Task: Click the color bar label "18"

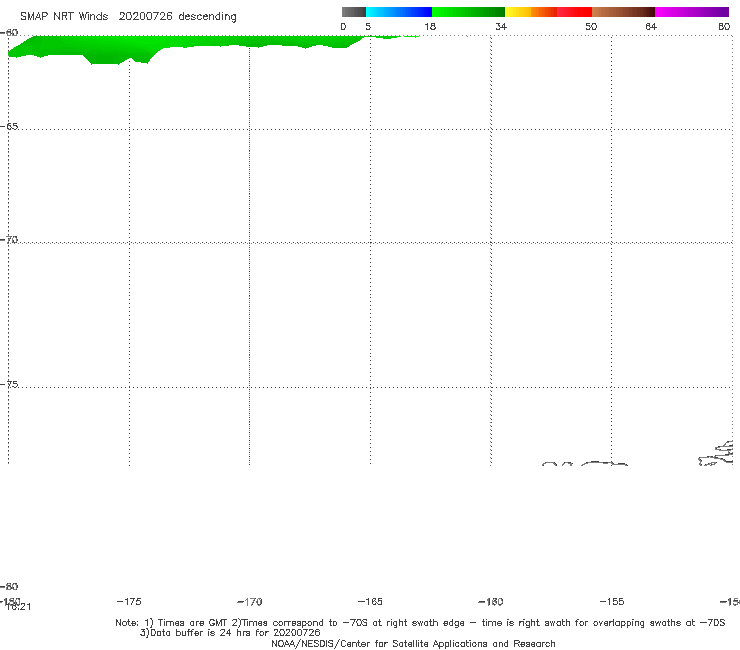Action: coord(430,27)
